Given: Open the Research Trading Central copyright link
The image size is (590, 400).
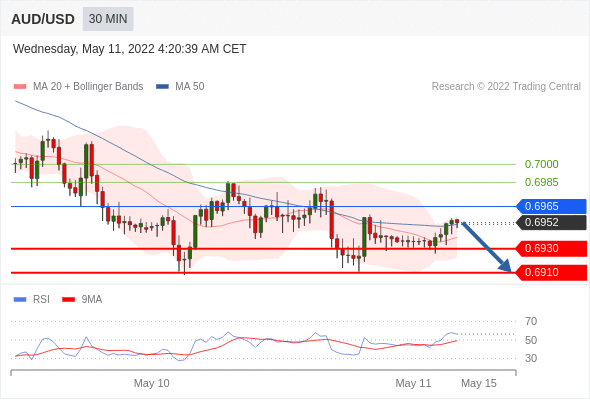Looking at the screenshot, I should pyautogui.click(x=506, y=87).
